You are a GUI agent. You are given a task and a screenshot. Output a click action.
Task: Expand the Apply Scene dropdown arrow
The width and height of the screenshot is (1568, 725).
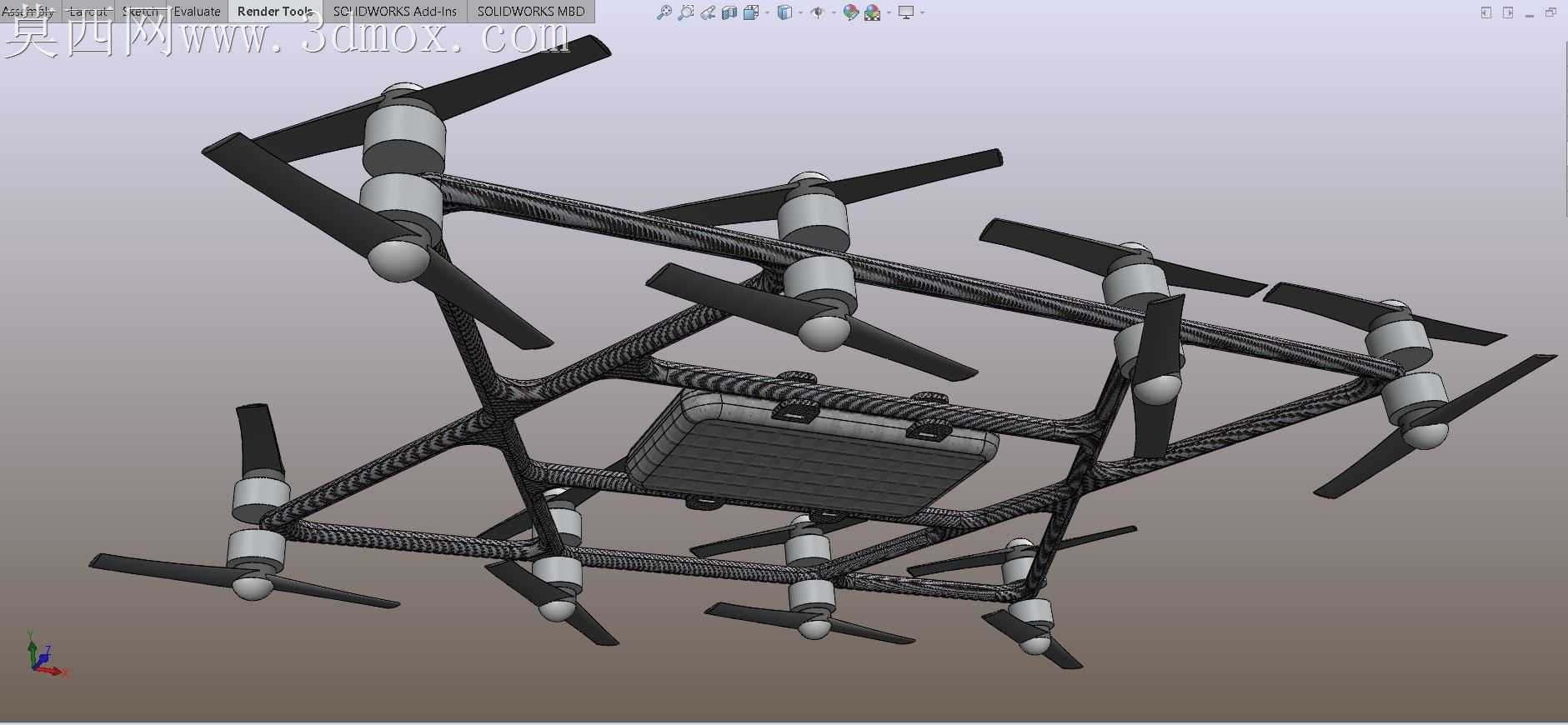[889, 12]
